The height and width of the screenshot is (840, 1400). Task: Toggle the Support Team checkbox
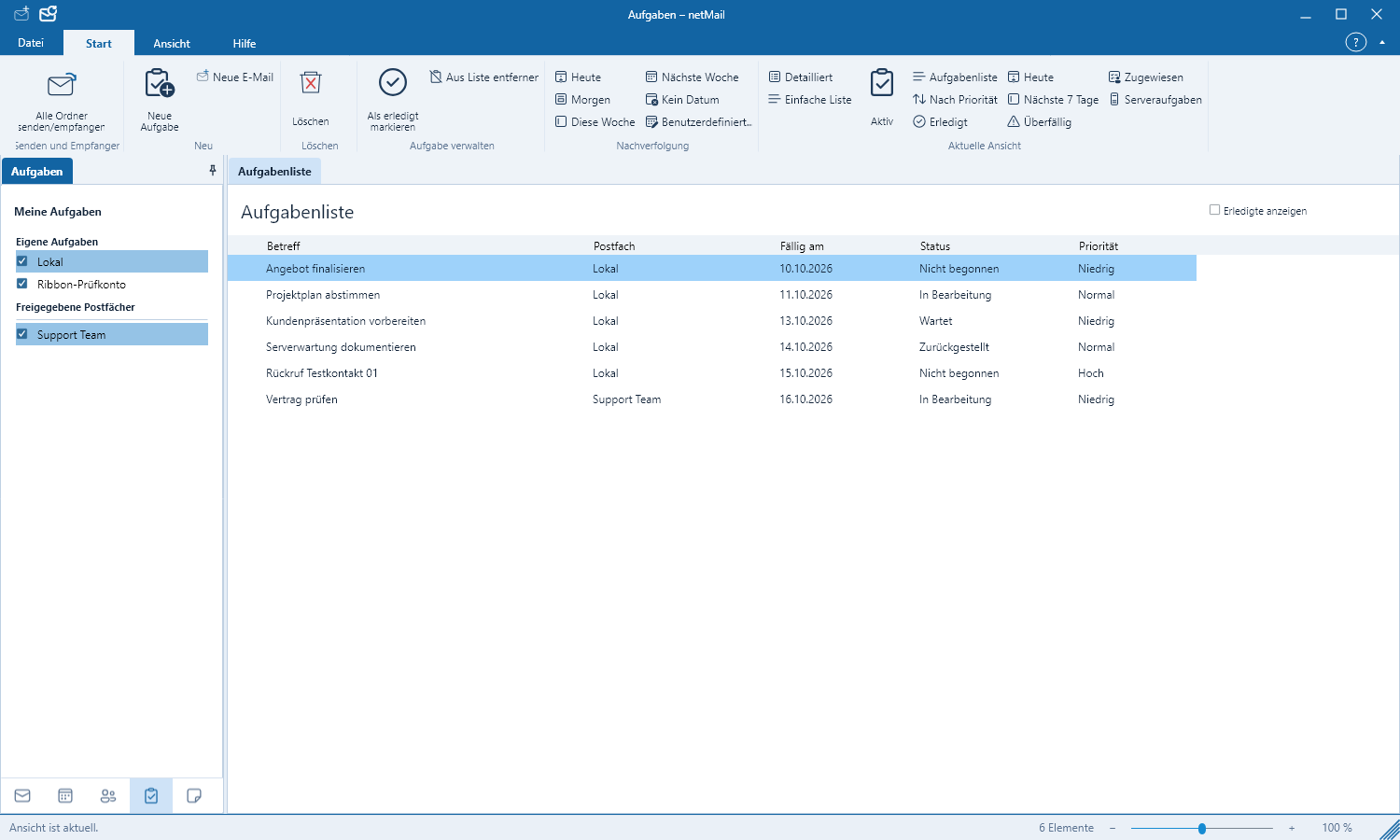tap(22, 334)
